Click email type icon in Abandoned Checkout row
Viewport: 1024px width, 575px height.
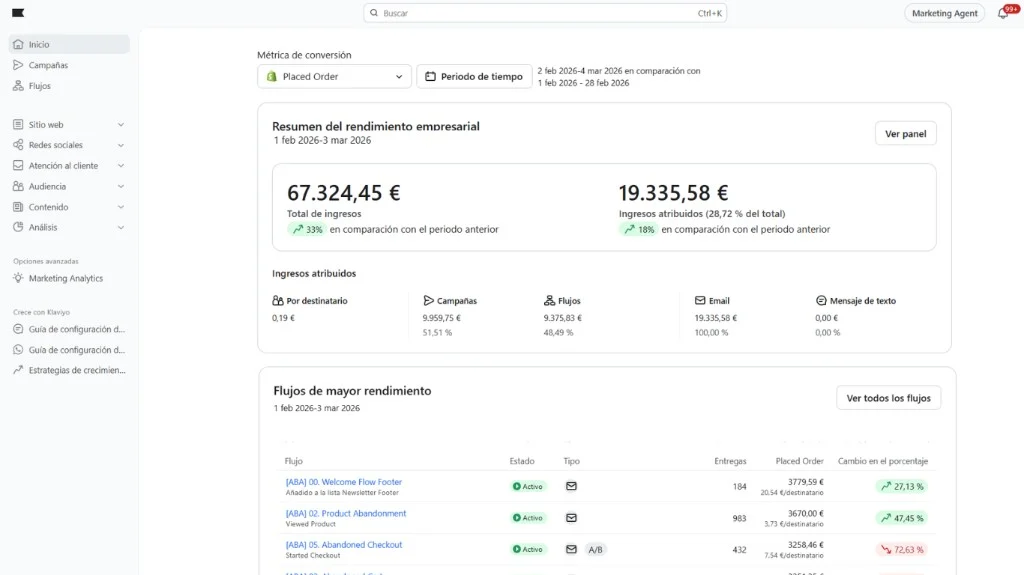coord(571,550)
